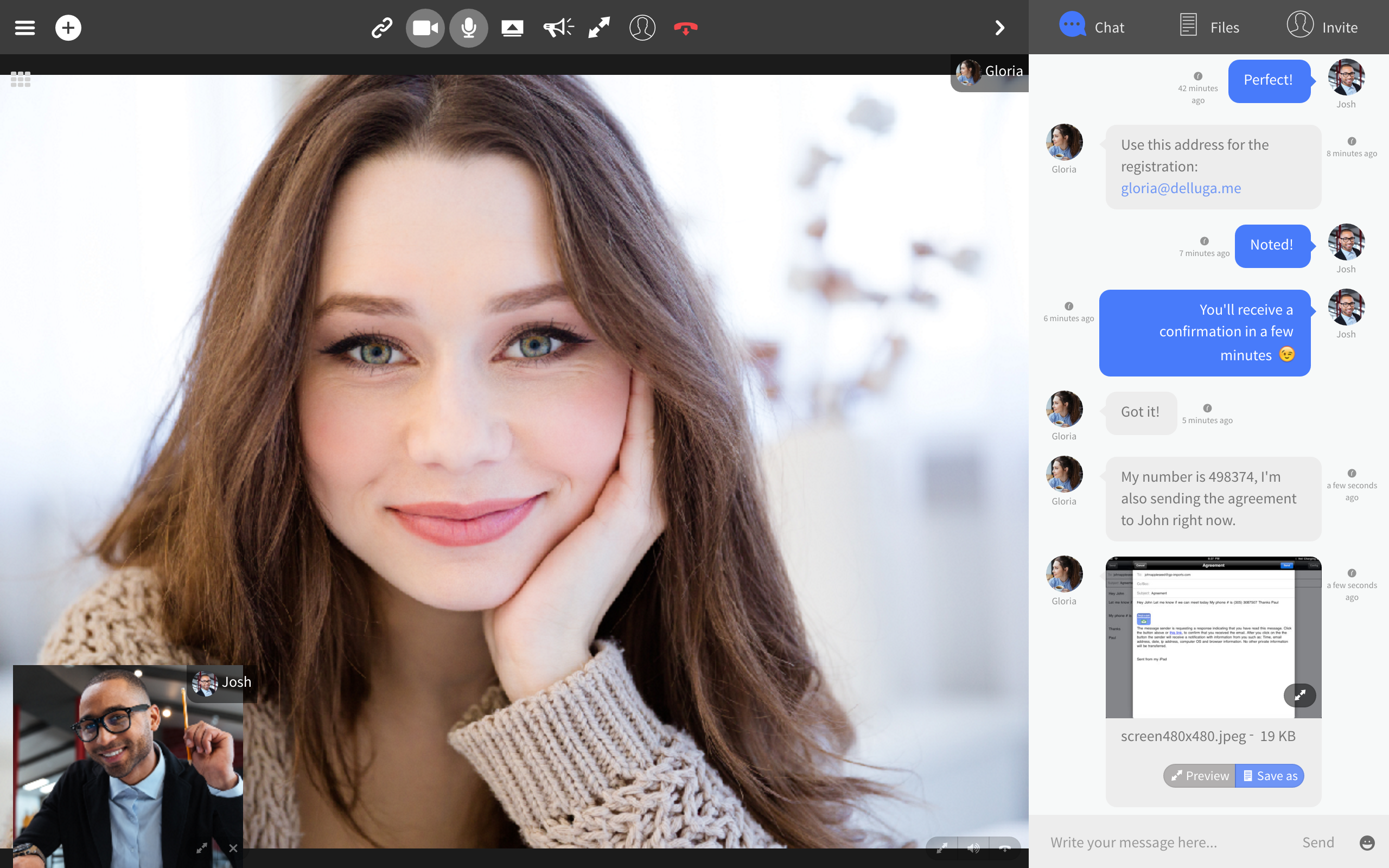Image resolution: width=1389 pixels, height=868 pixels.
Task: Hang up the call with red phone
Action: coord(685,28)
